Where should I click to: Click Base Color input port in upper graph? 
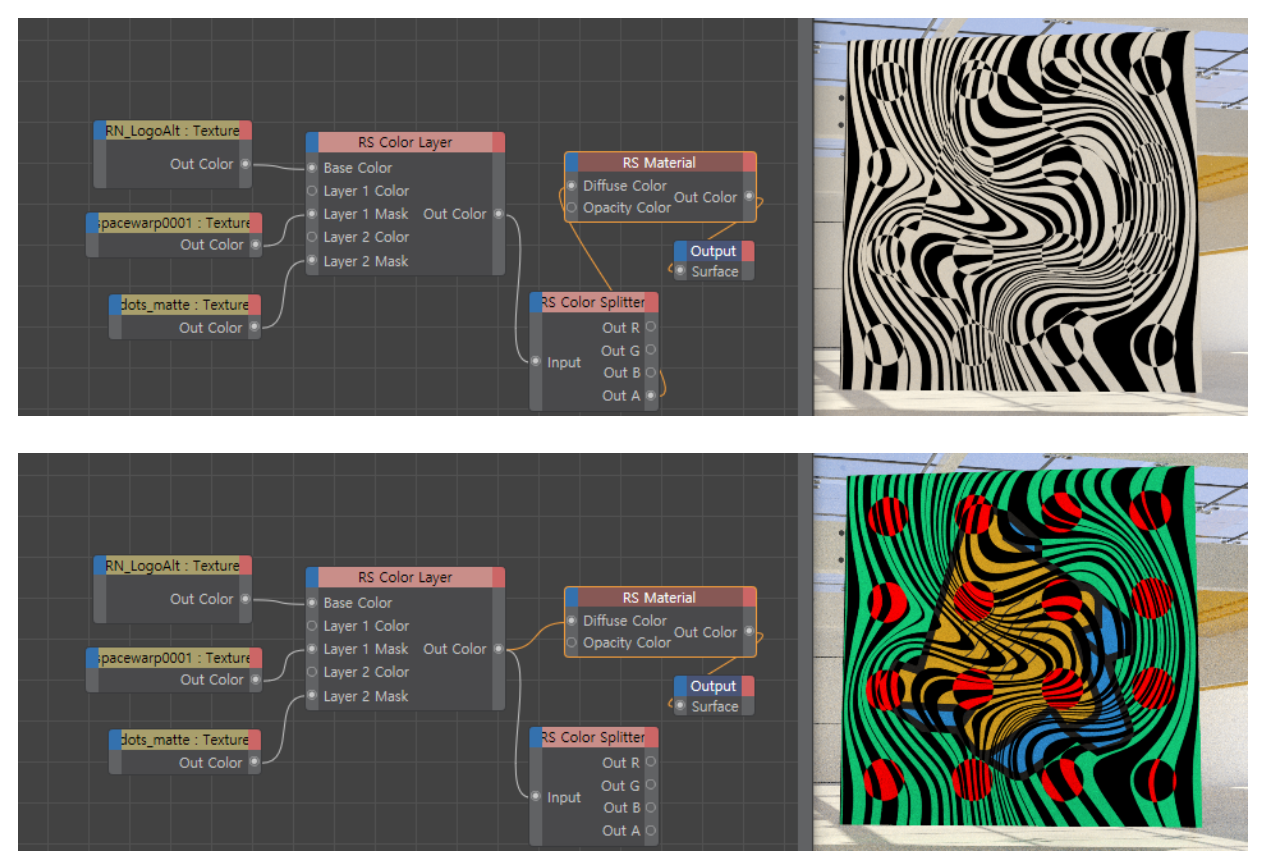[312, 168]
